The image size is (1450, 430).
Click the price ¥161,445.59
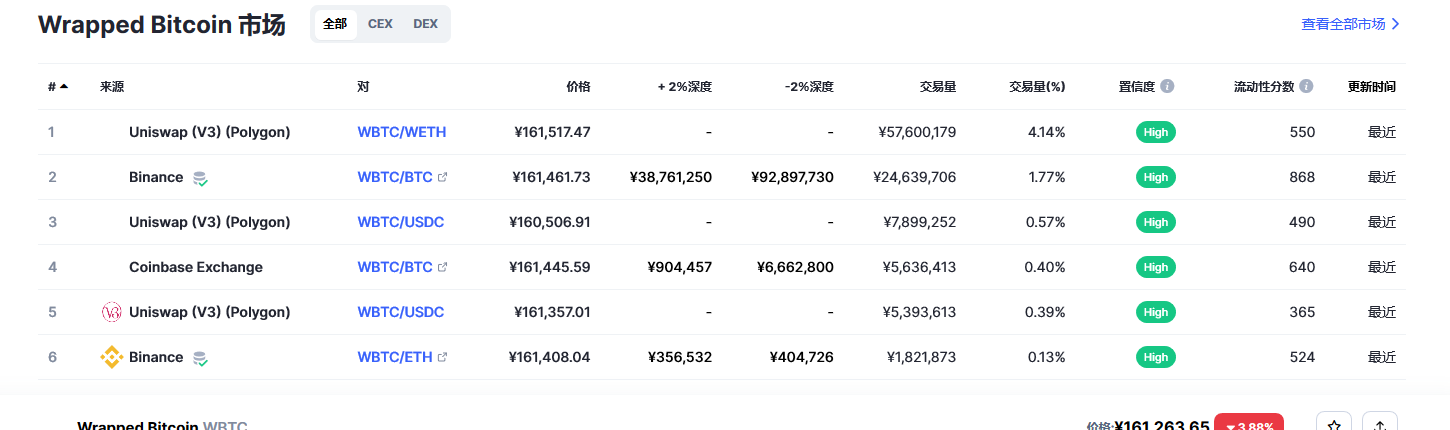[x=550, y=267]
